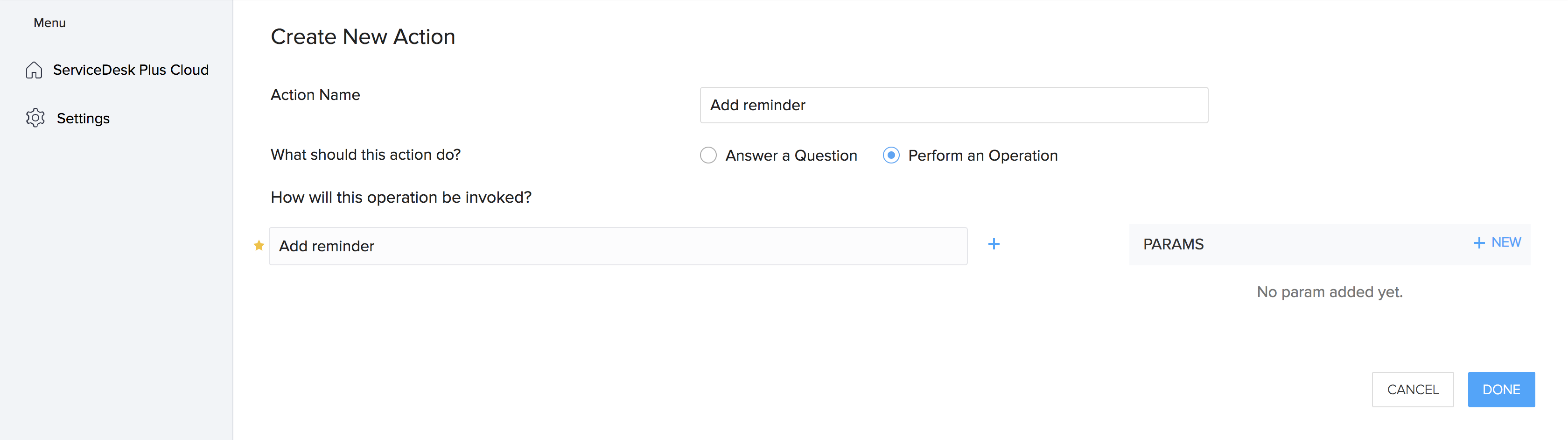Click the Answer a Question label
This screenshot has width=1568, height=440.
point(791,156)
